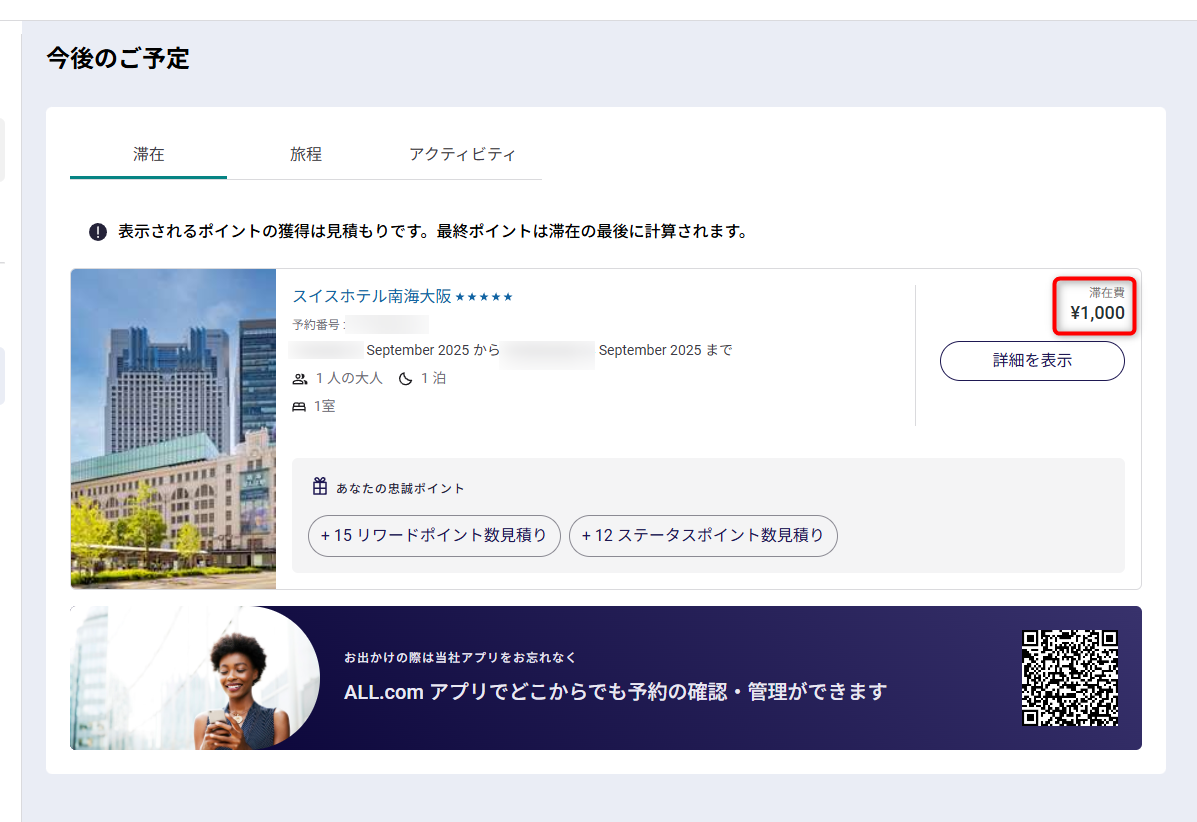Click the five-star hotel rating
1197x822 pixels.
484,297
